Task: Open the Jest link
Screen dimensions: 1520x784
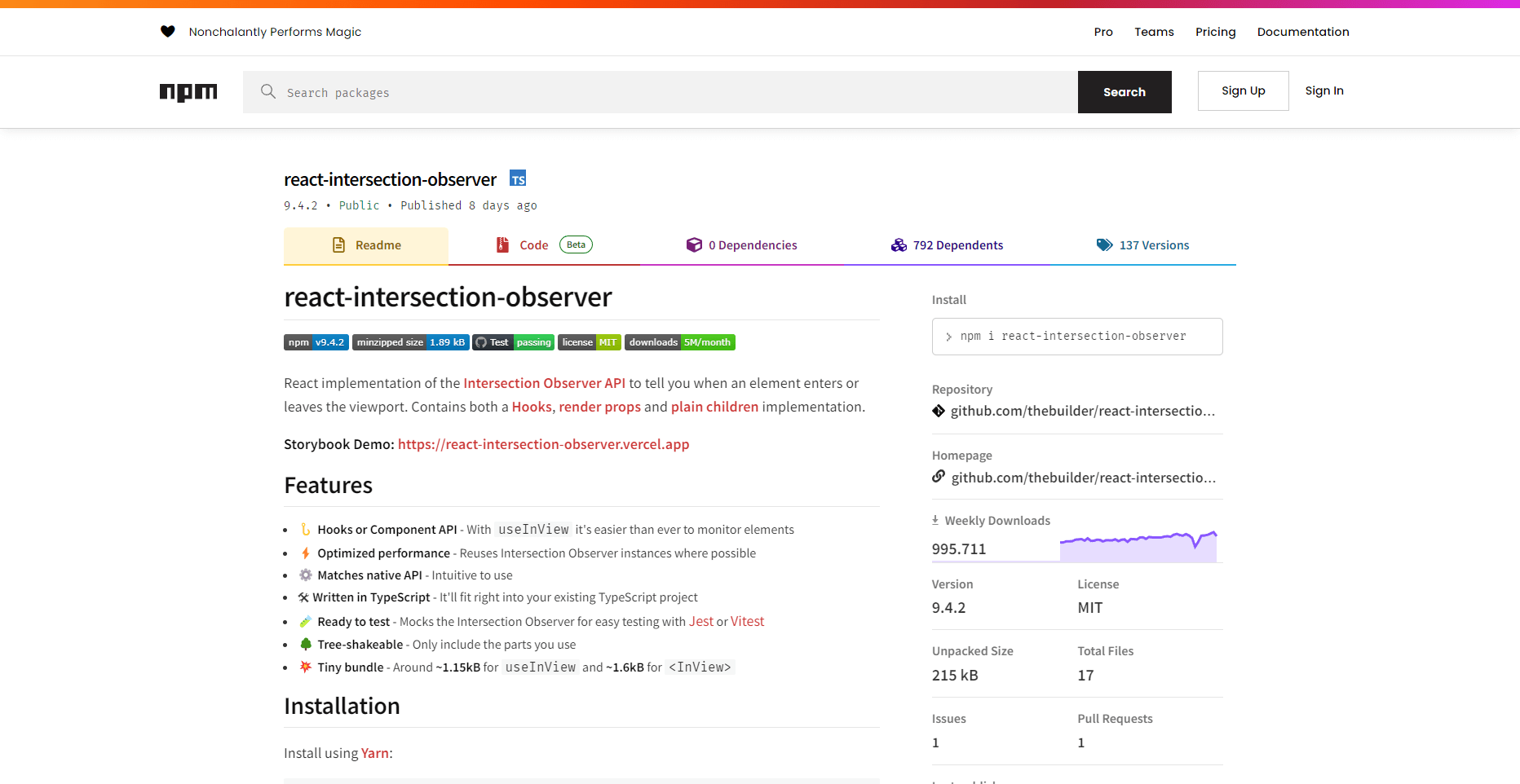Action: pyautogui.click(x=701, y=621)
